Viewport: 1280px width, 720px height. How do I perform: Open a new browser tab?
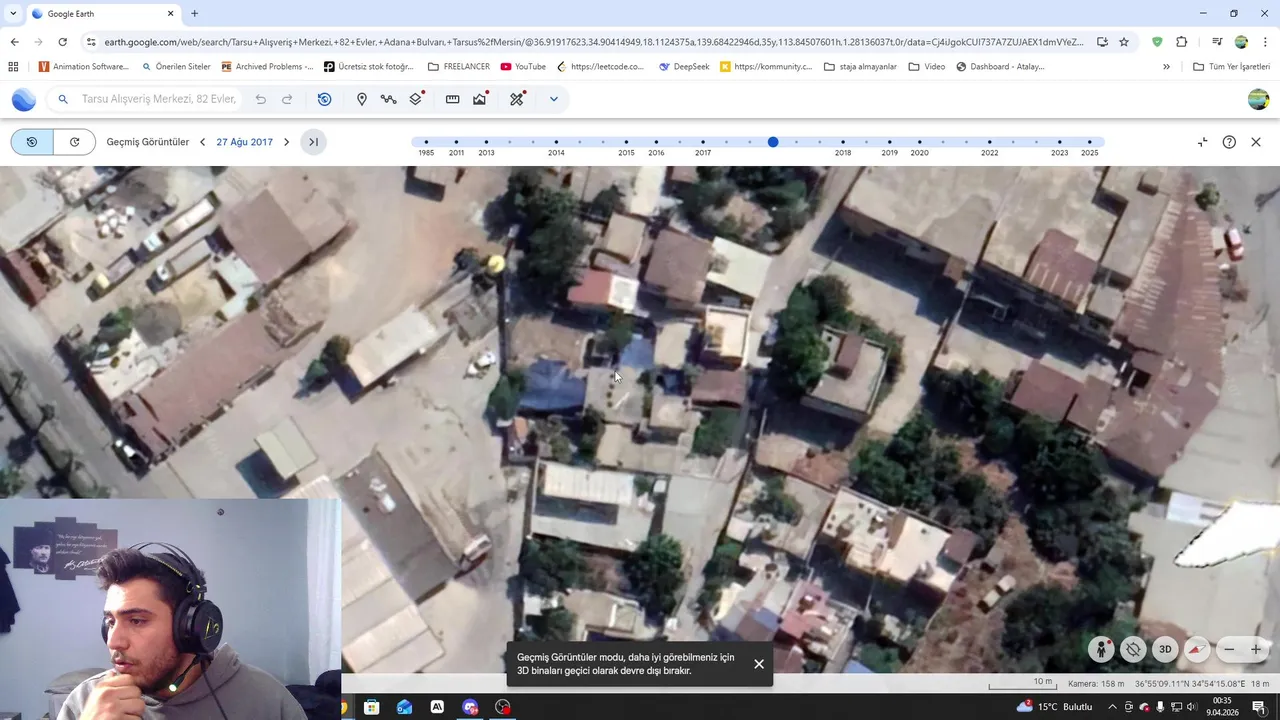[x=194, y=14]
